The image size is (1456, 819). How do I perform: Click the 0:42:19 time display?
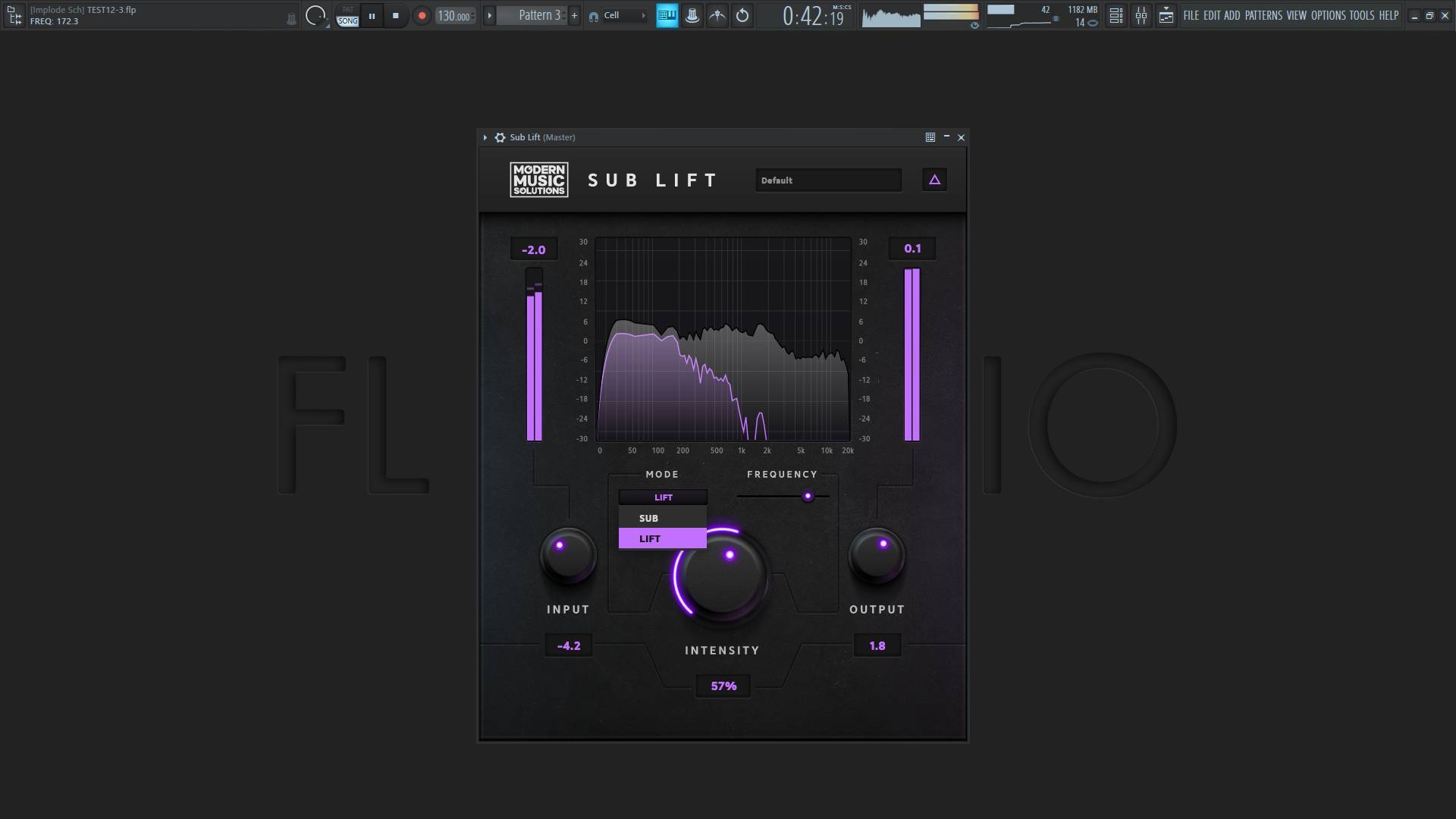[814, 15]
